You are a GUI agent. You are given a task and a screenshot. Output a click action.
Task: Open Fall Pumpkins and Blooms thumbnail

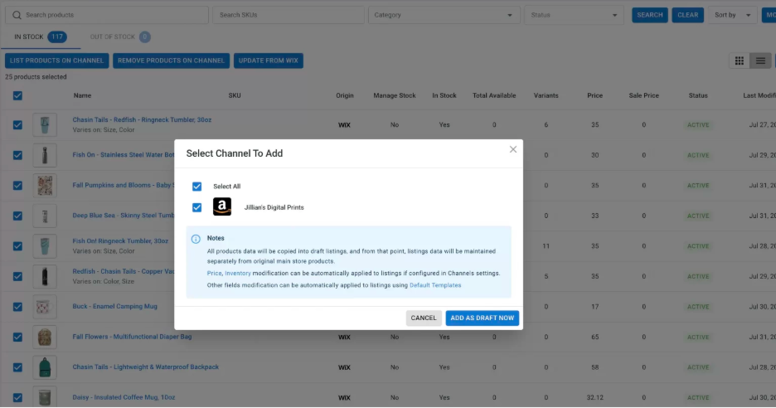pyautogui.click(x=45, y=185)
